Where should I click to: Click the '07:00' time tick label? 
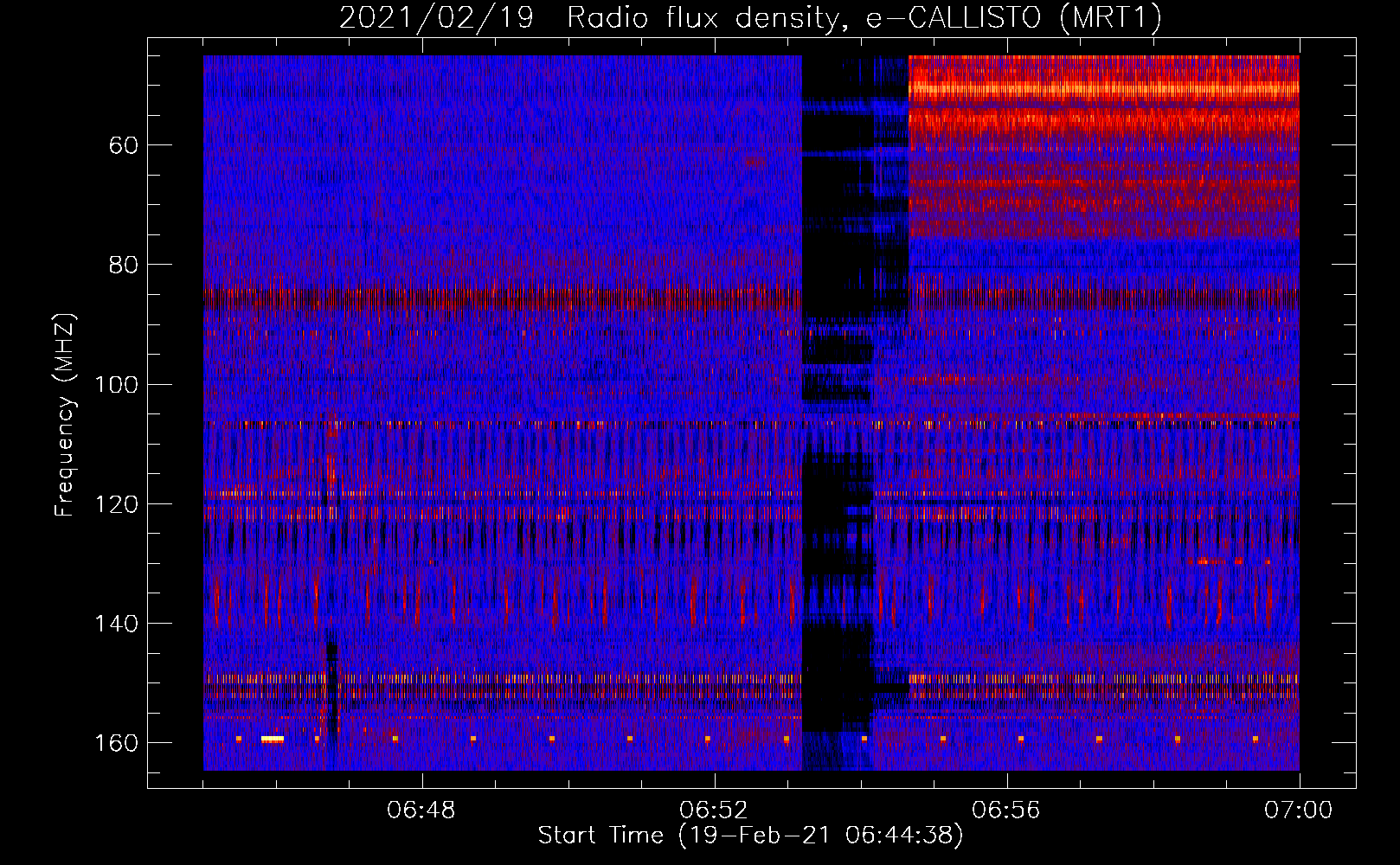pyautogui.click(x=1299, y=811)
